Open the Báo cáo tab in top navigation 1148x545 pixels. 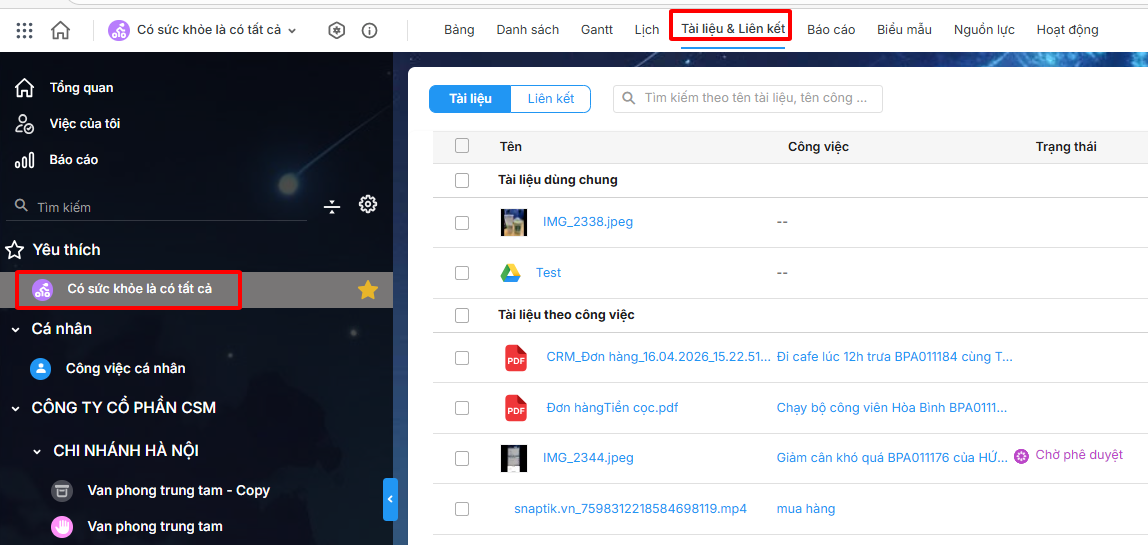tap(831, 30)
